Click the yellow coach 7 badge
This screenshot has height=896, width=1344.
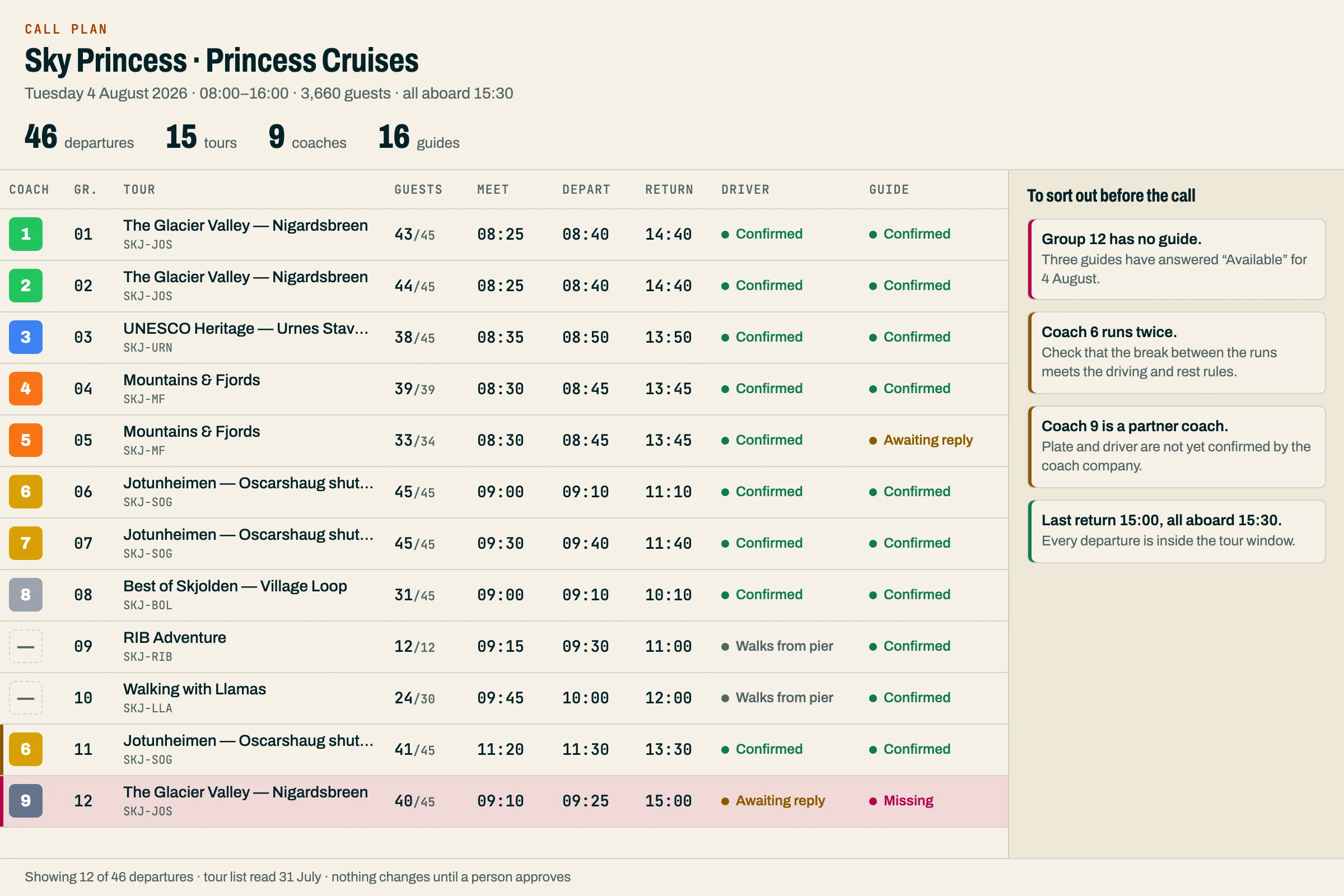pos(26,543)
